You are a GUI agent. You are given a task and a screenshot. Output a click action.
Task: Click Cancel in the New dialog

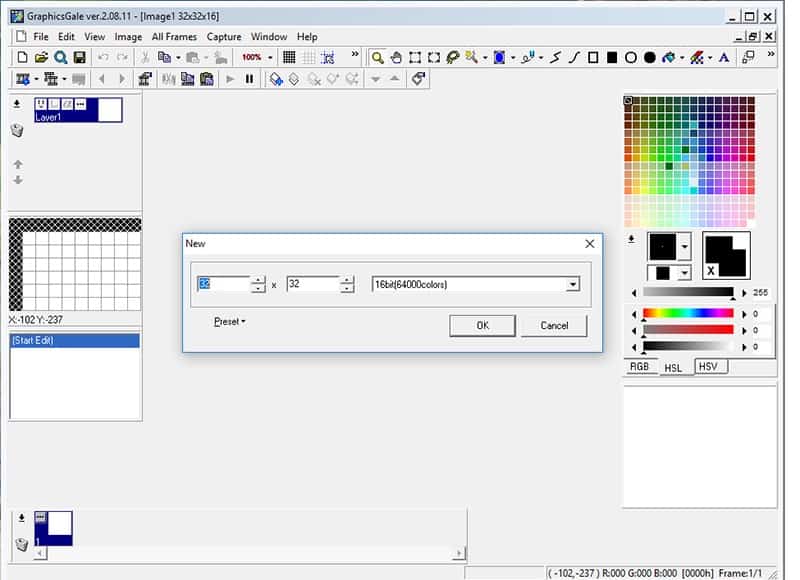pos(554,325)
